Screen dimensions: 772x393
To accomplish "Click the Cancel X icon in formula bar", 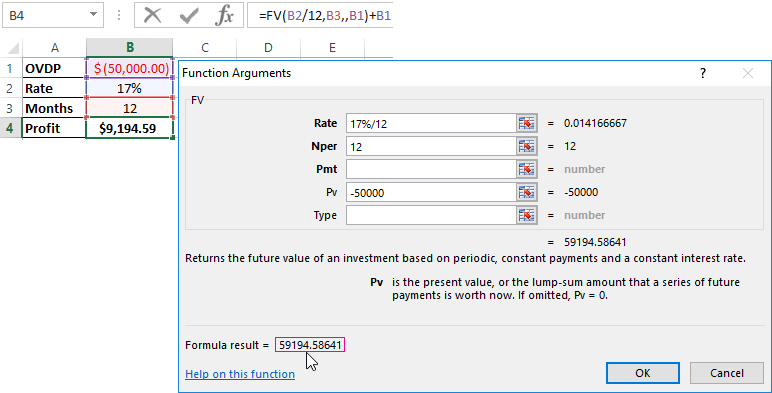I will coord(153,16).
